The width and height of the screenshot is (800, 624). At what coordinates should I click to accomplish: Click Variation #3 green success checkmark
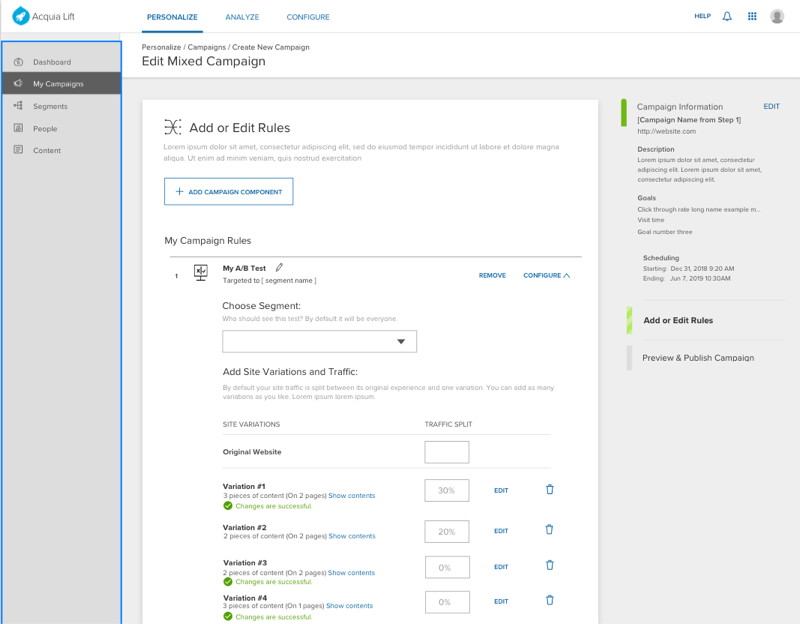point(228,582)
